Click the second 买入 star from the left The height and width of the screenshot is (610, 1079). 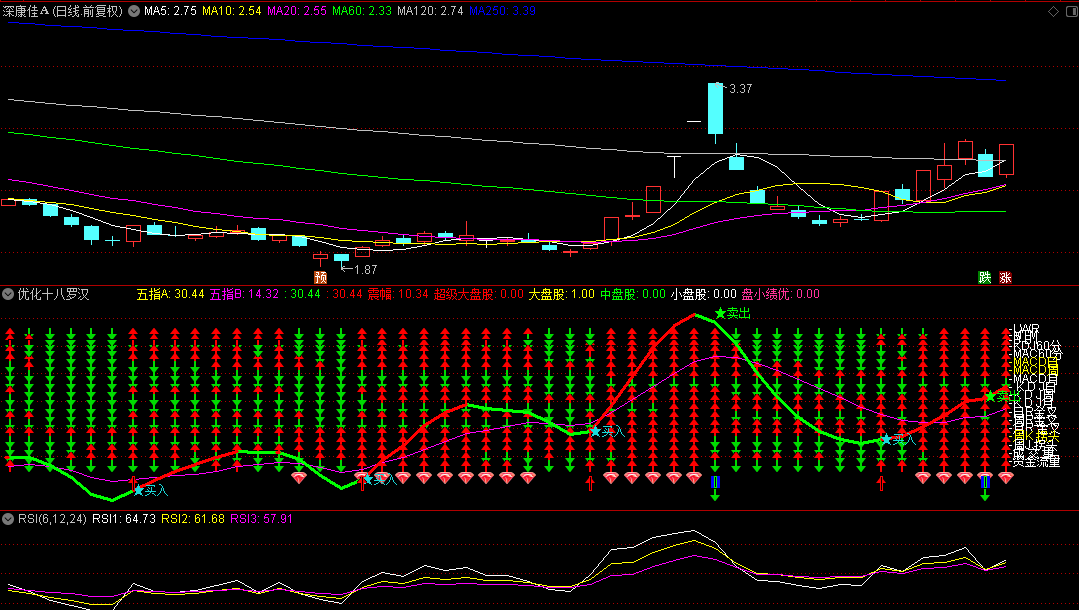(x=367, y=478)
